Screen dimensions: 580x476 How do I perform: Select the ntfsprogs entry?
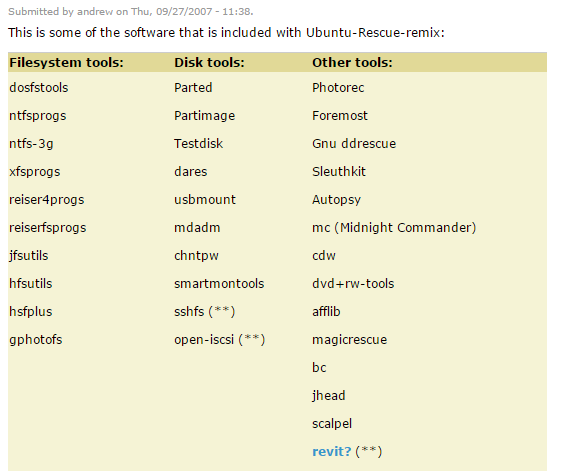click(38, 116)
